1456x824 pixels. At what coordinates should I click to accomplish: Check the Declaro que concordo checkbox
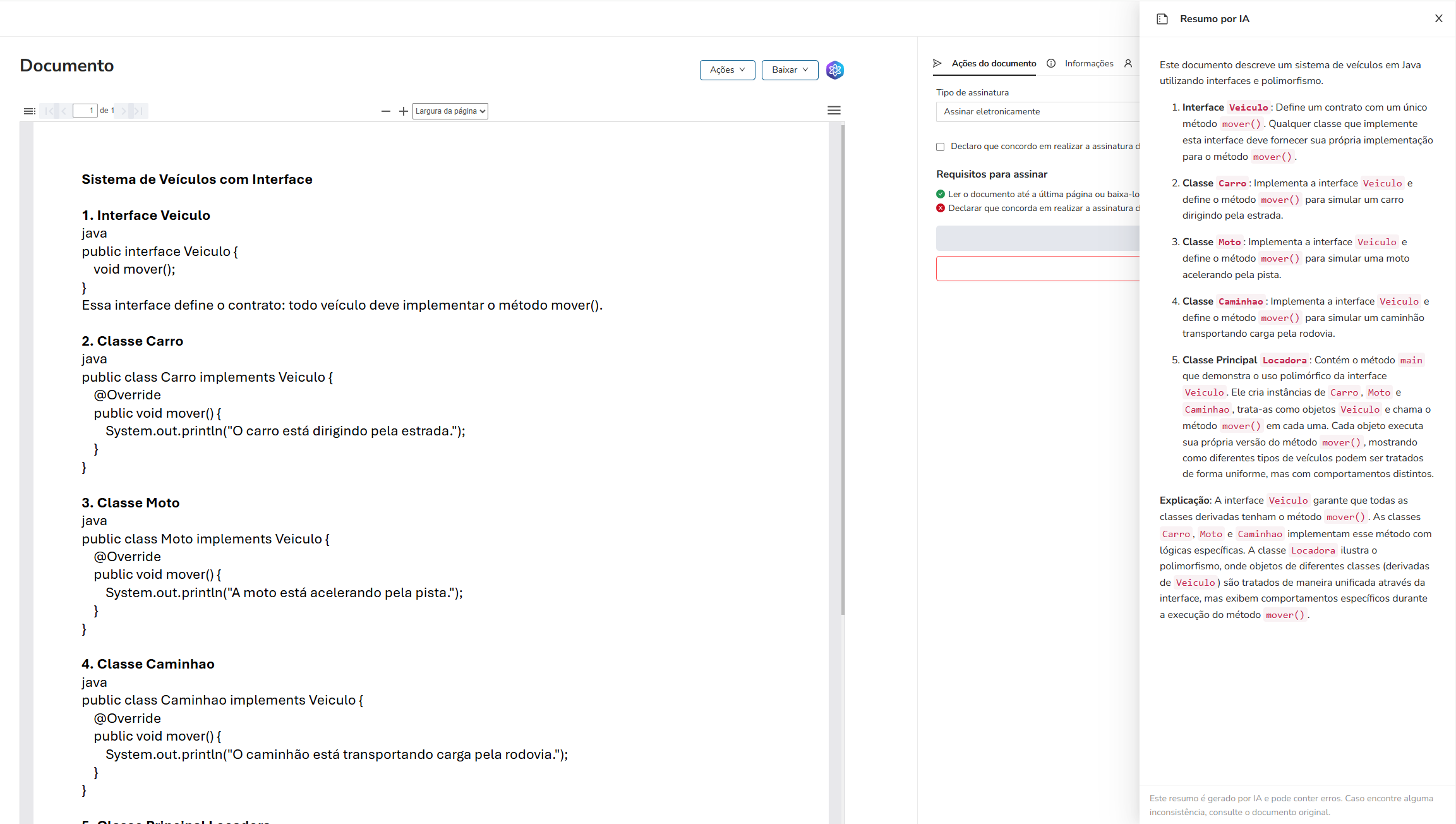940,147
